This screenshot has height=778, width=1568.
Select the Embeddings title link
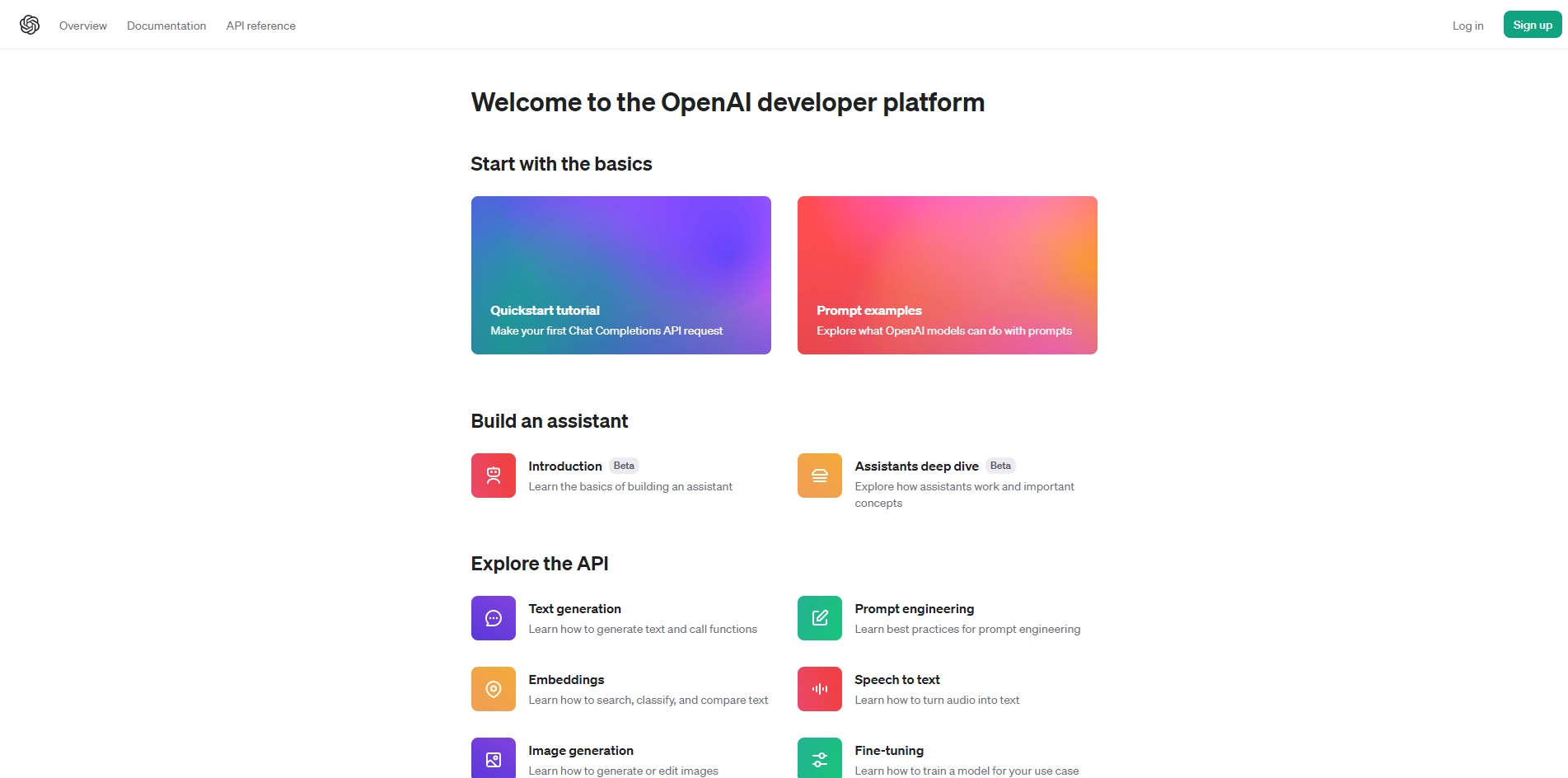tap(566, 680)
